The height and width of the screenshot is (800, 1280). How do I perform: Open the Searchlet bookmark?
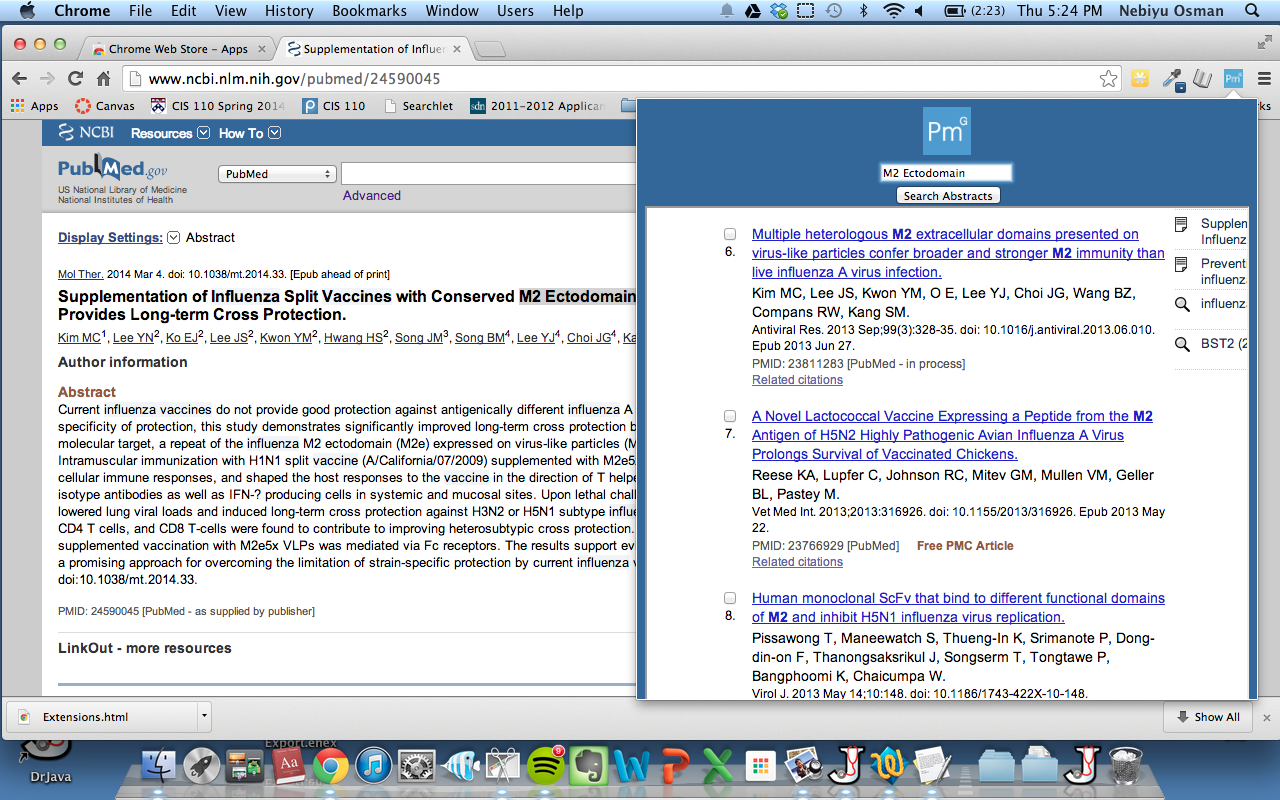417,105
